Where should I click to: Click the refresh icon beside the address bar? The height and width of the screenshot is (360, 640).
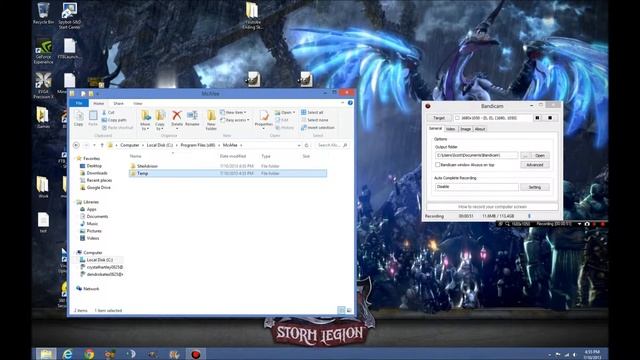[x=307, y=145]
